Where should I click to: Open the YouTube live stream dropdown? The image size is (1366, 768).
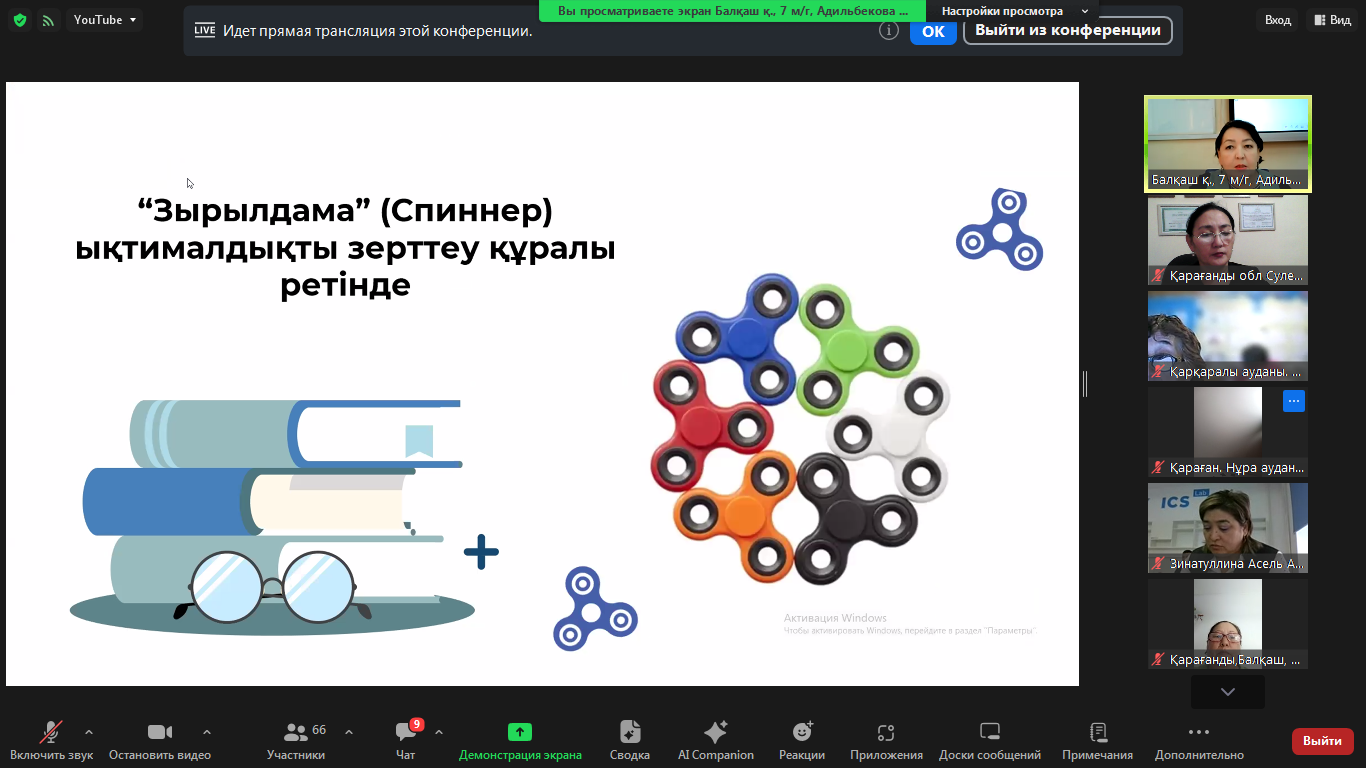coord(105,20)
